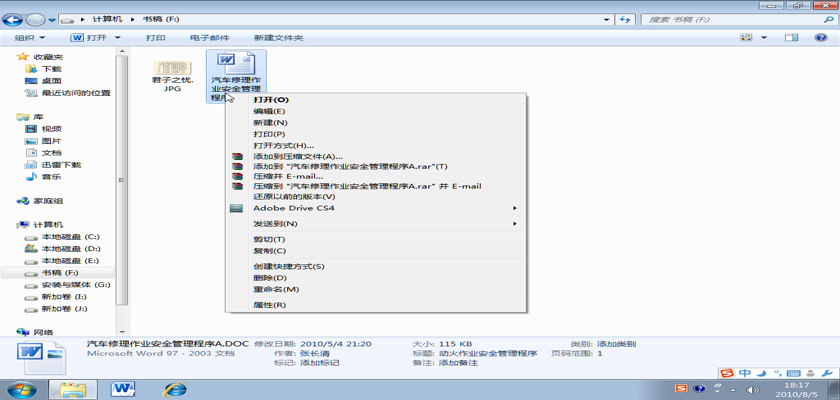The height and width of the screenshot is (400, 840).
Task: Click the Windows Start orb
Action: pos(22,387)
